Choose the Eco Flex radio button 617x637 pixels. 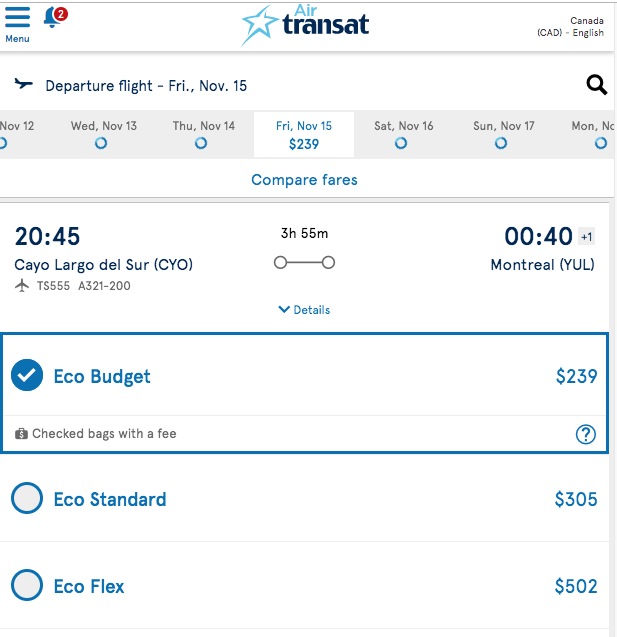(27, 585)
